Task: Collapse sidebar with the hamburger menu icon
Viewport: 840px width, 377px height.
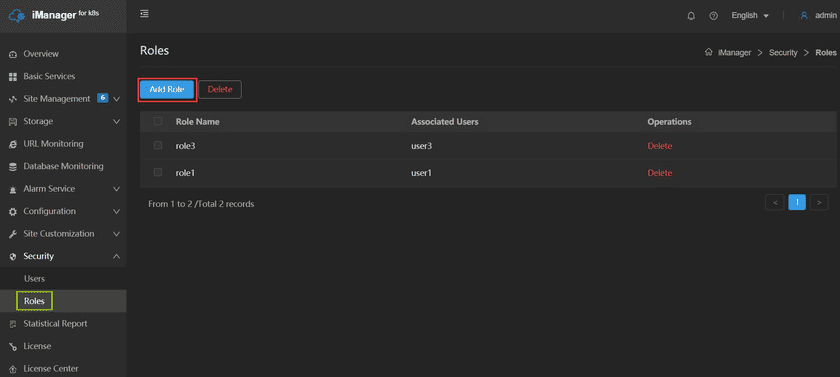Action: click(x=144, y=14)
